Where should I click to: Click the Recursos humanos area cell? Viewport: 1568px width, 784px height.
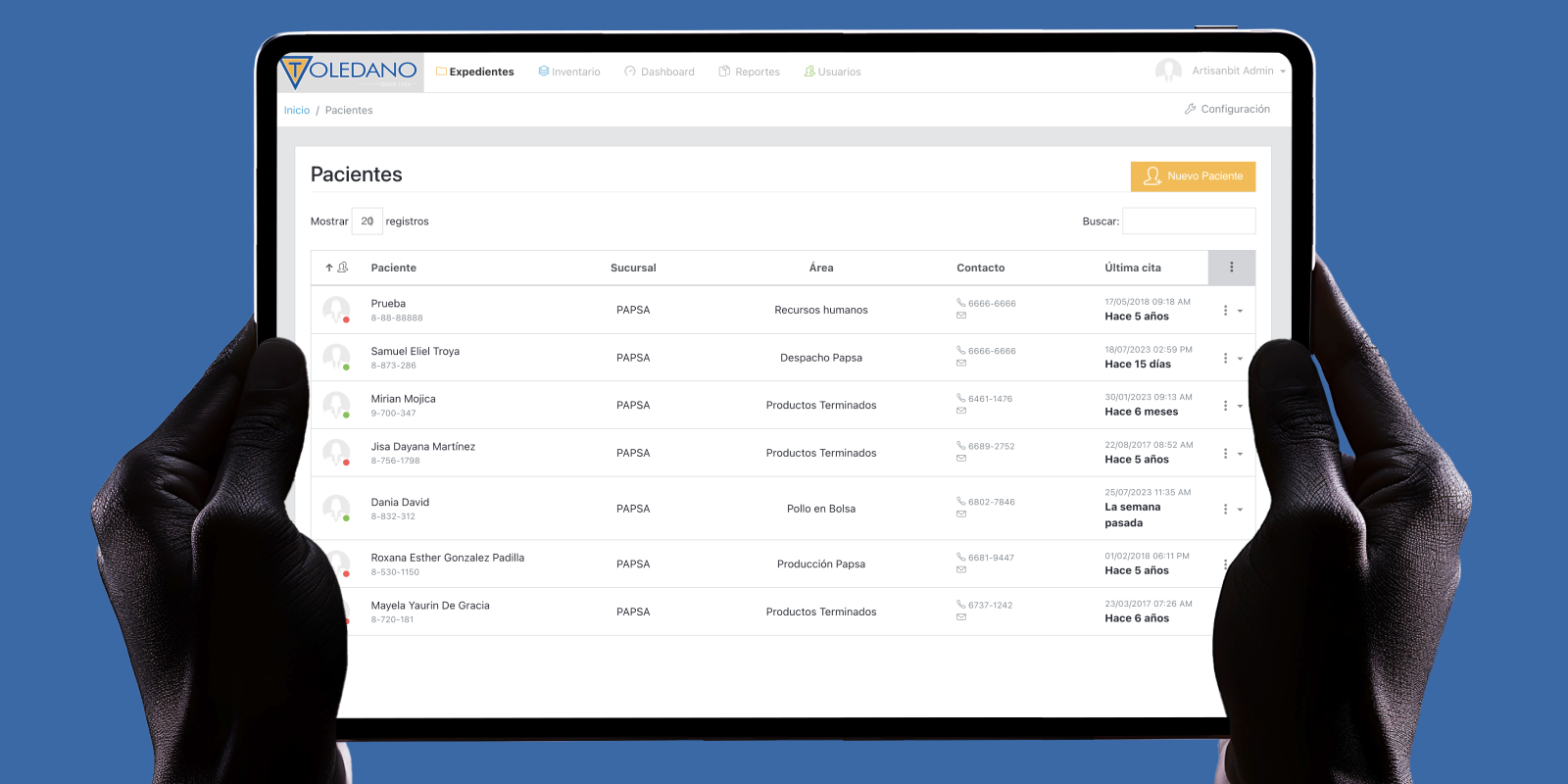[821, 310]
